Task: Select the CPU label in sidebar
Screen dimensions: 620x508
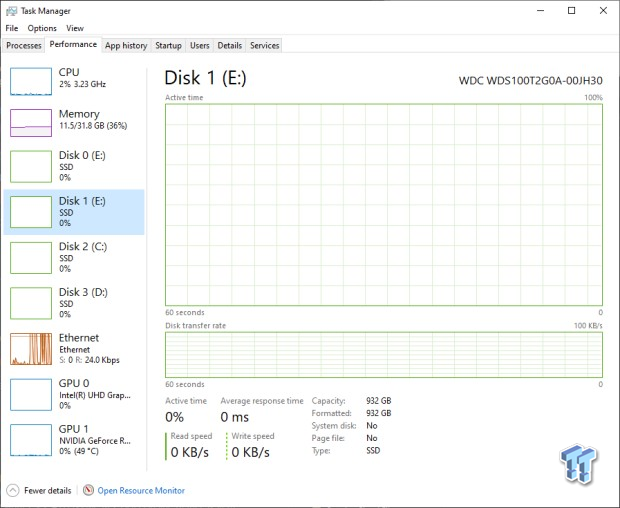Action: (x=69, y=72)
